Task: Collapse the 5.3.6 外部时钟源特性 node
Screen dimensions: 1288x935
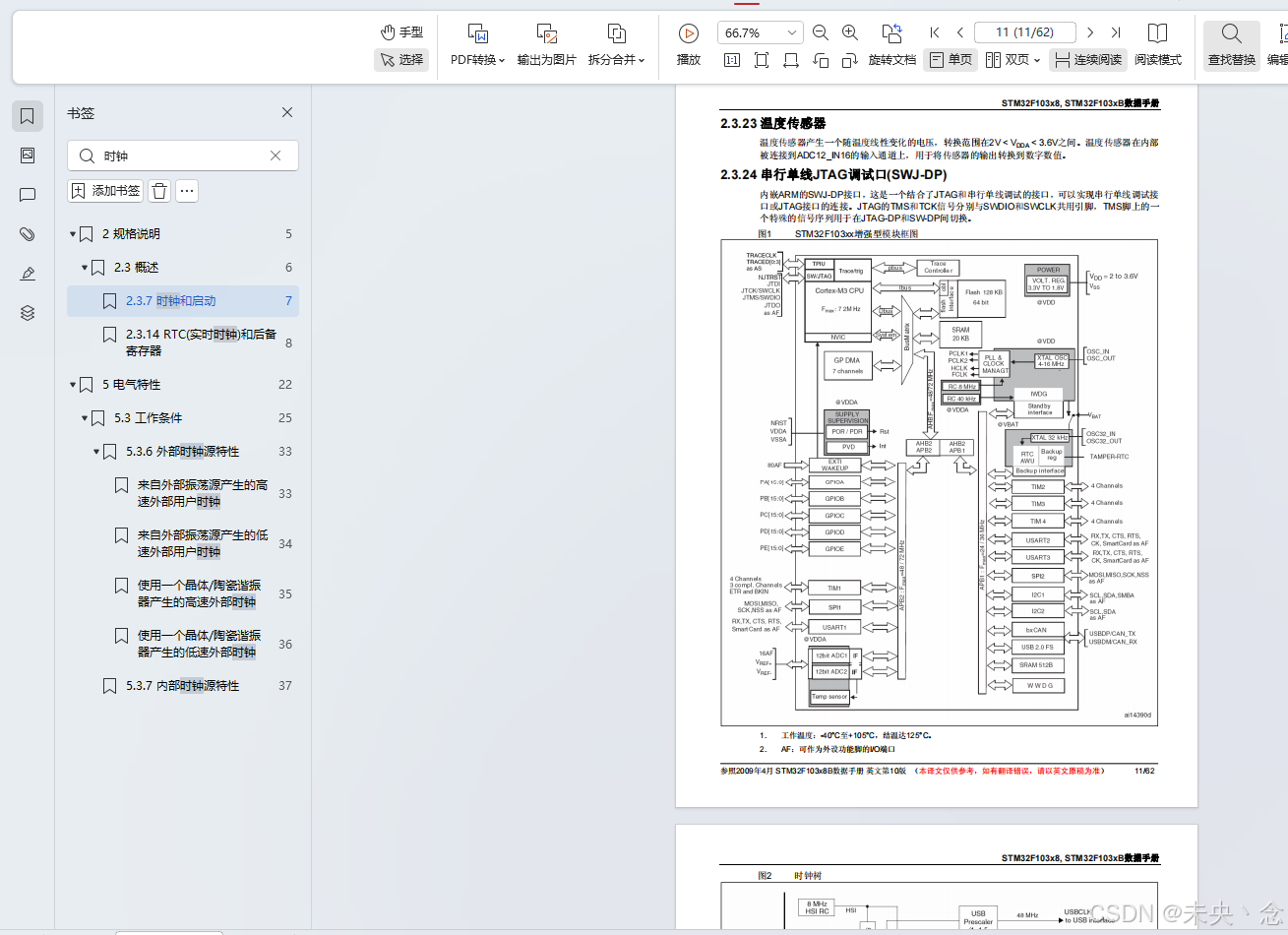Action: (96, 452)
